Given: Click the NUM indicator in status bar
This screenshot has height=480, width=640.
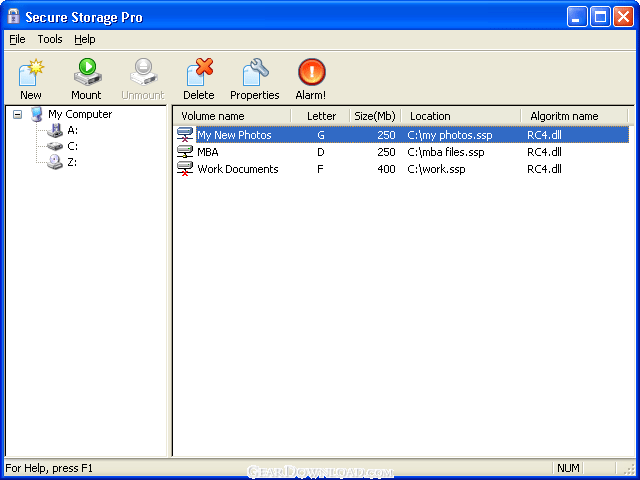Looking at the screenshot, I should pos(568,468).
